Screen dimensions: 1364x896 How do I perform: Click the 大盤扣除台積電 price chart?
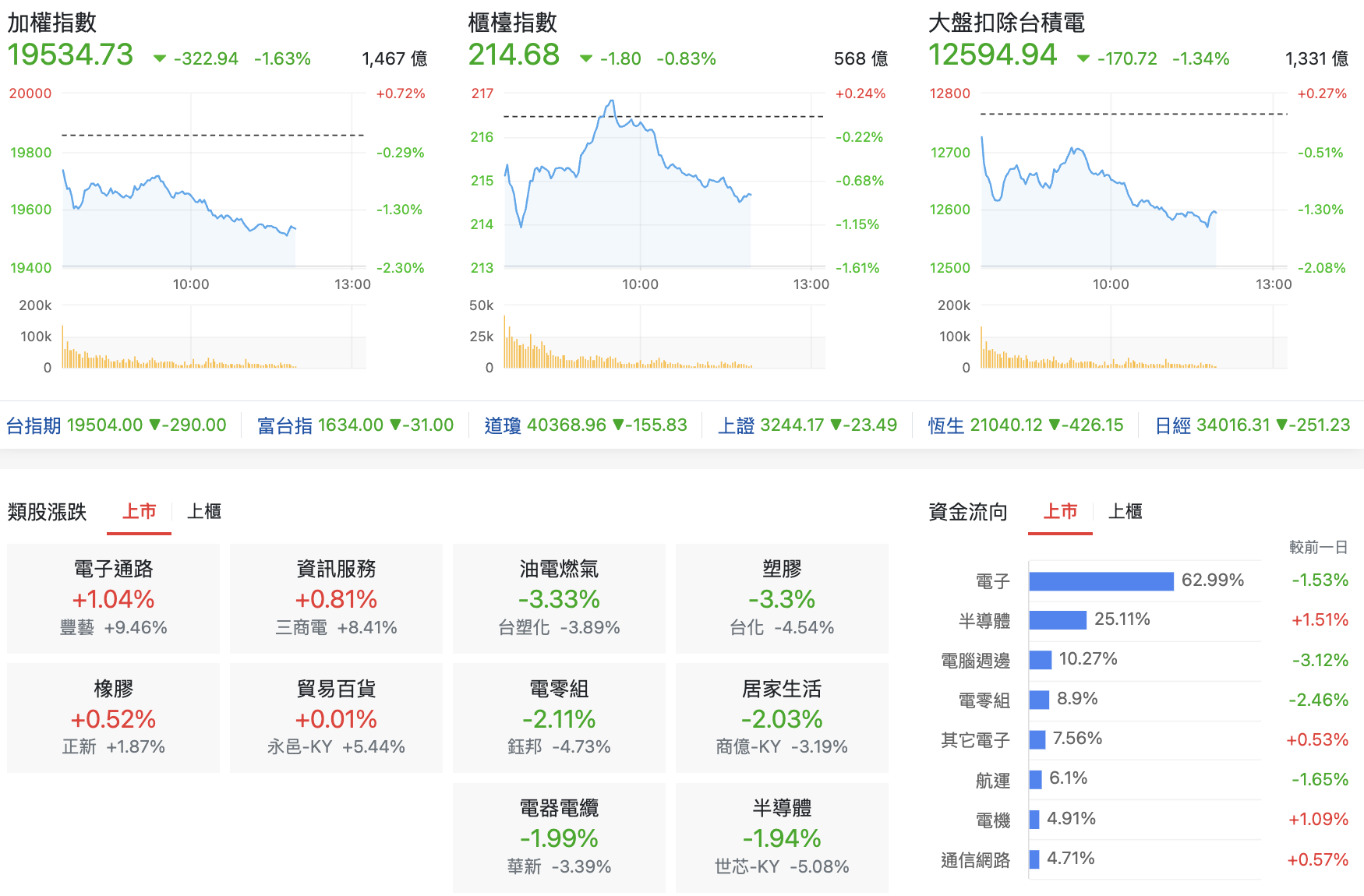click(1134, 181)
